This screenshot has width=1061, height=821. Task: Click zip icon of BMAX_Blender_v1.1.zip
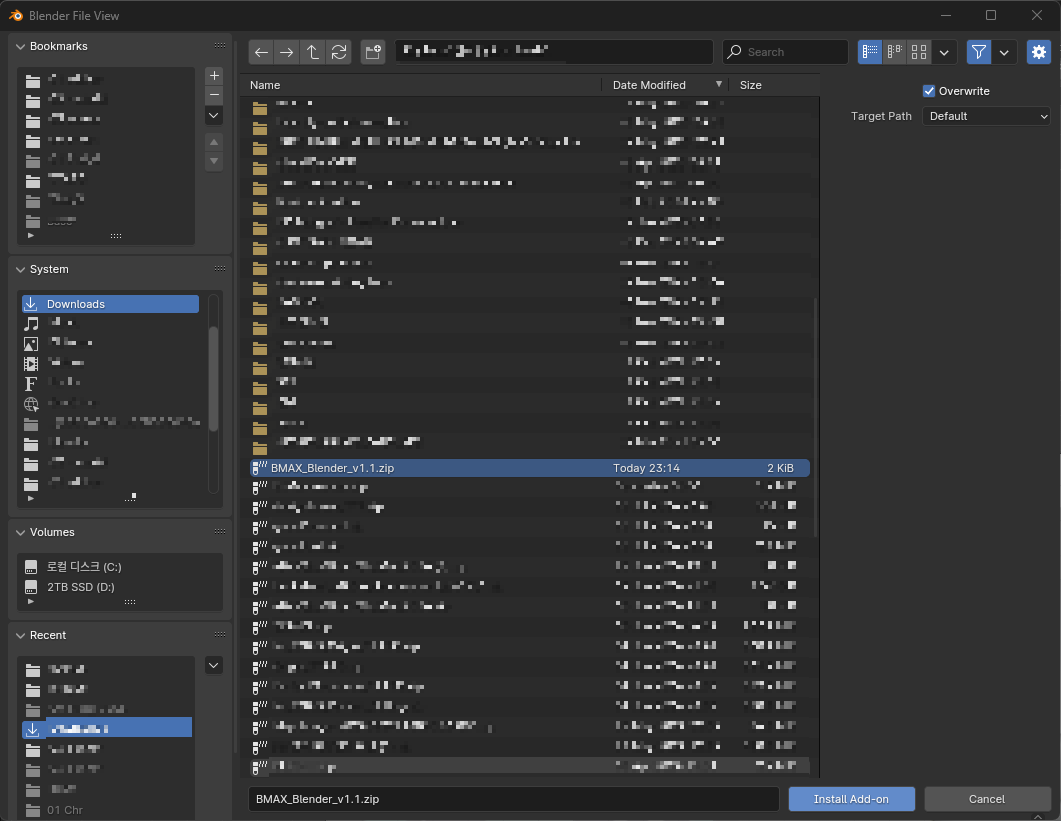coord(259,468)
